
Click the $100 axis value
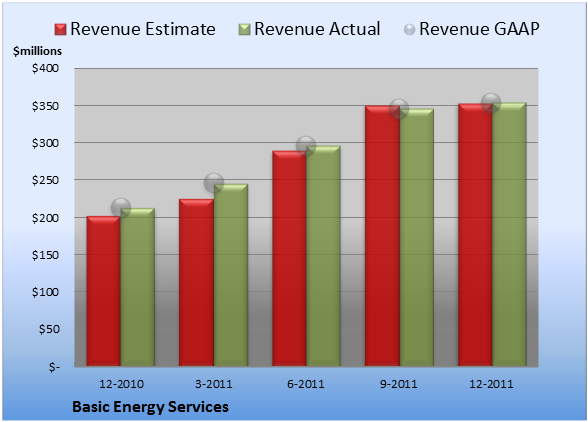tap(45, 292)
